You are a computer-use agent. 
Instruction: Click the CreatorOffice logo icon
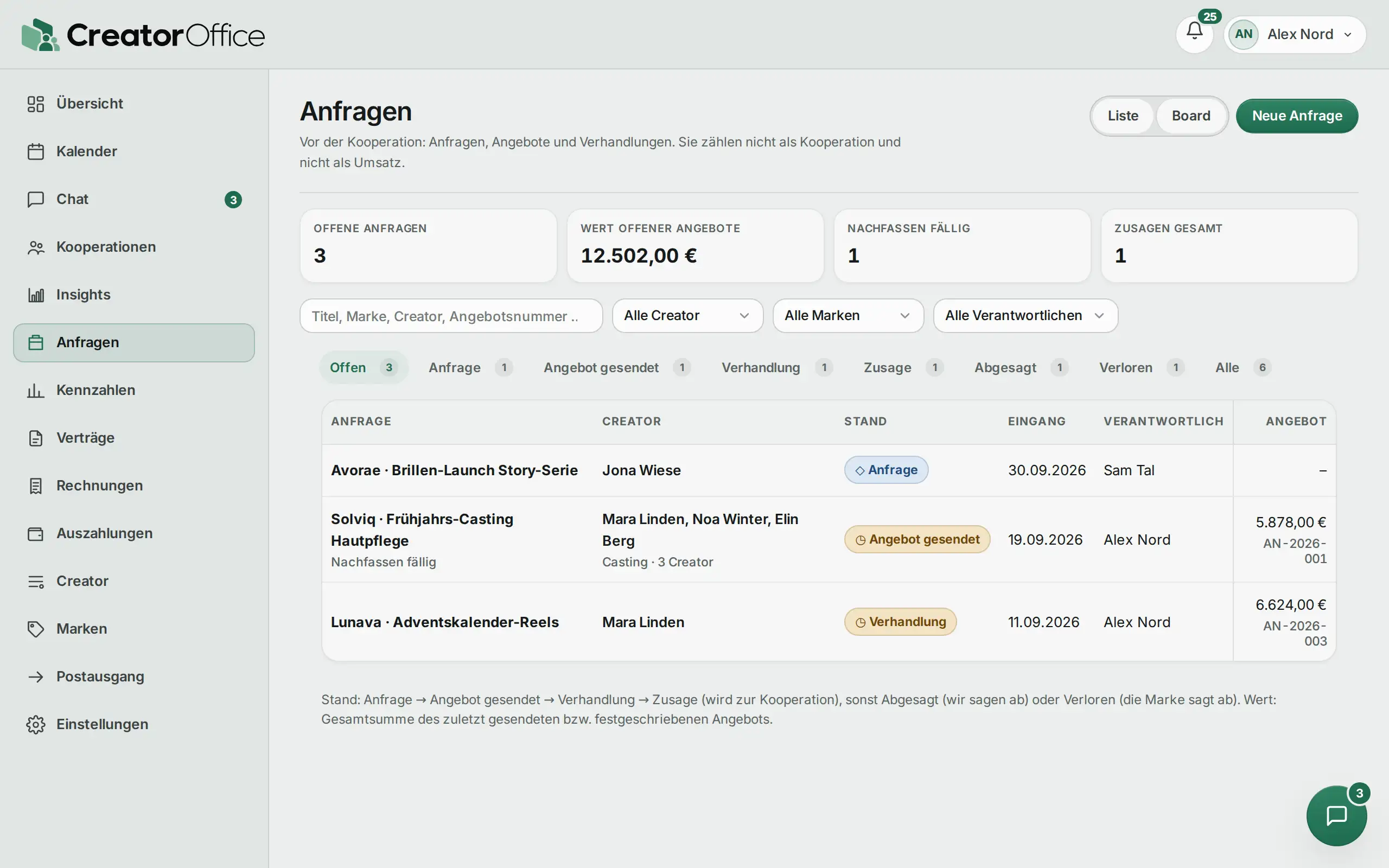[40, 34]
